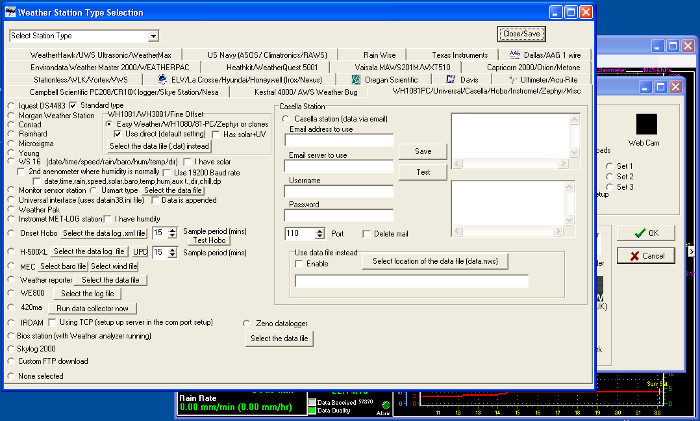Click the Close/Save button
Image resolution: width=700 pixels, height=421 pixels.
click(x=521, y=33)
